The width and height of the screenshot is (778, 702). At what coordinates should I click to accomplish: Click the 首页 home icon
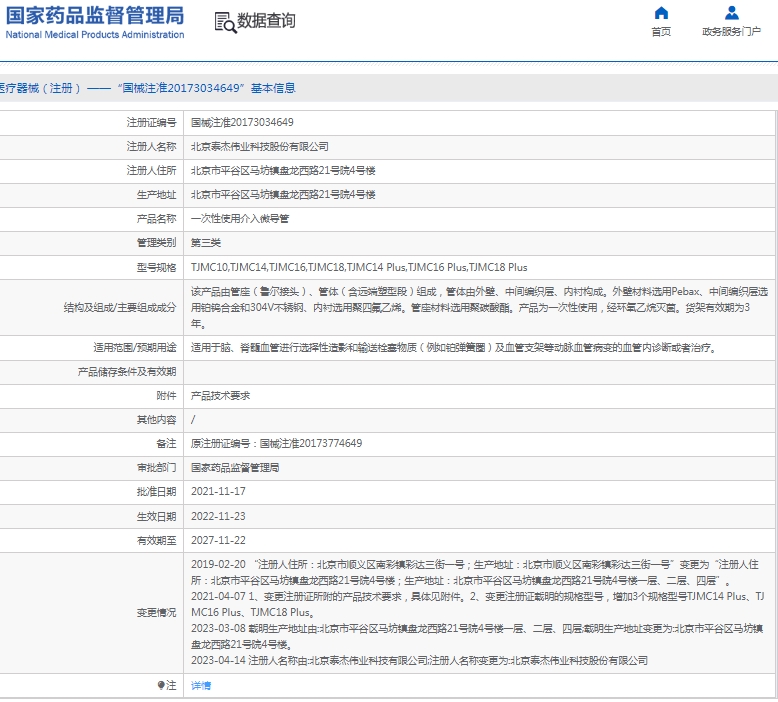click(661, 13)
